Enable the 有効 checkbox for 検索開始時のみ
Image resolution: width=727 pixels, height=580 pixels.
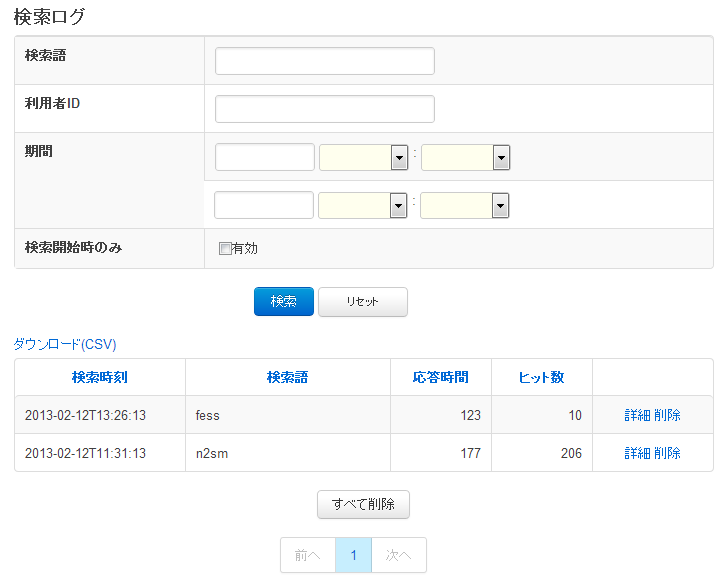[x=225, y=249]
